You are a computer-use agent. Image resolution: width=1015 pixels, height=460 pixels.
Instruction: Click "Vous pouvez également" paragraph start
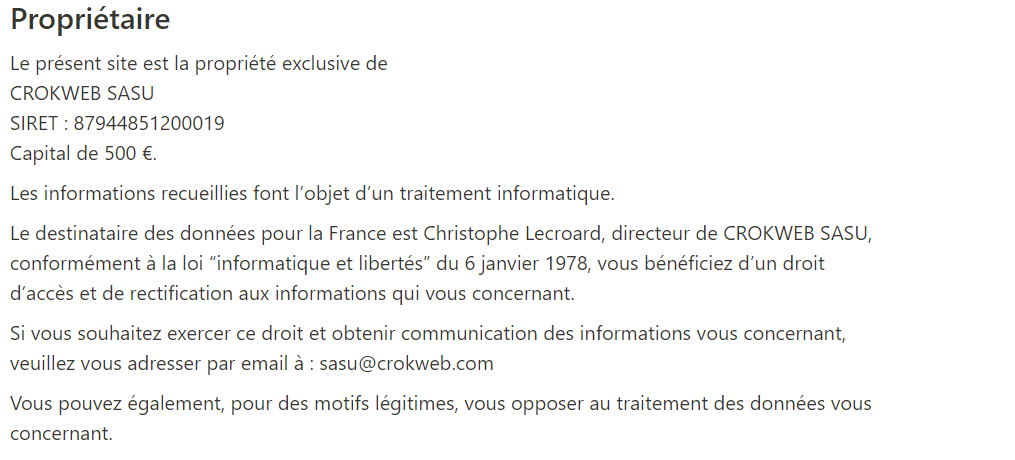click(118, 404)
